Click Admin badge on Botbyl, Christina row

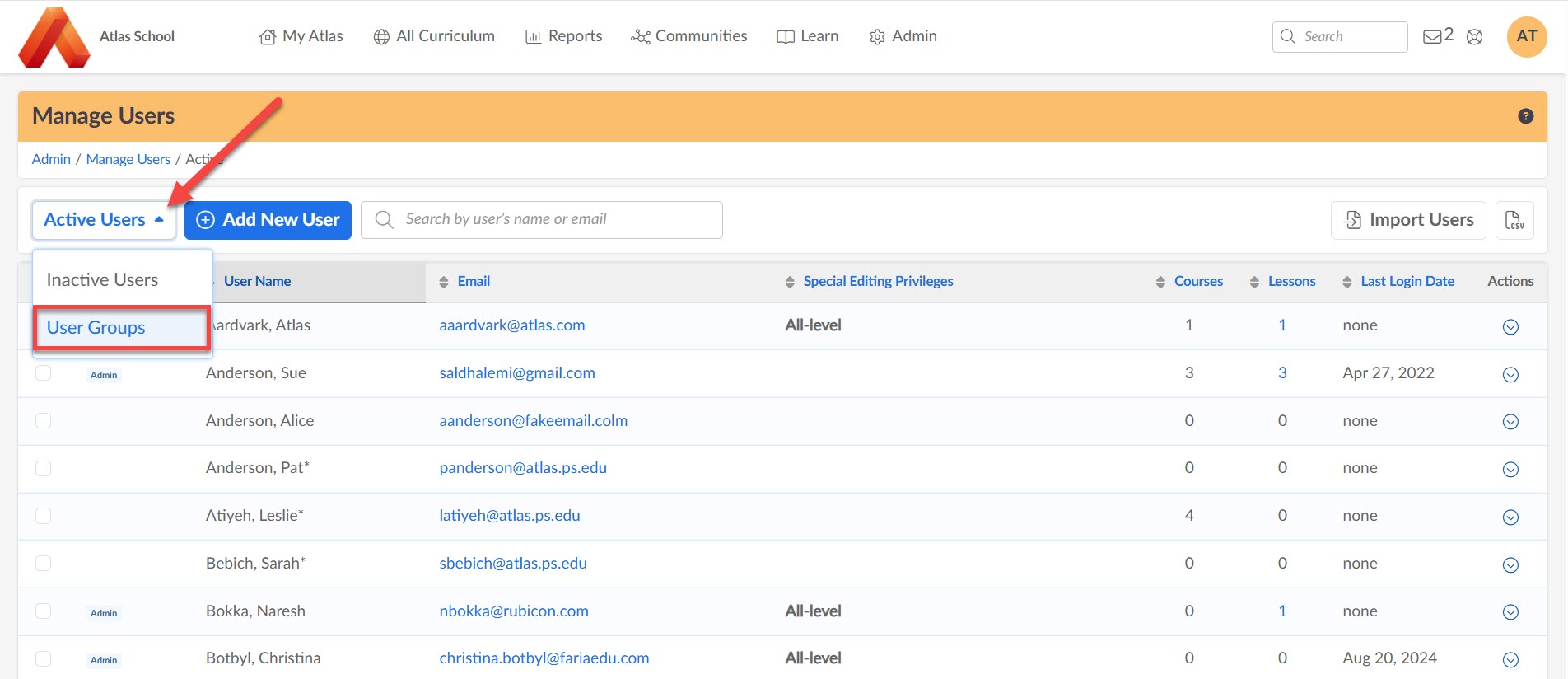(x=104, y=660)
